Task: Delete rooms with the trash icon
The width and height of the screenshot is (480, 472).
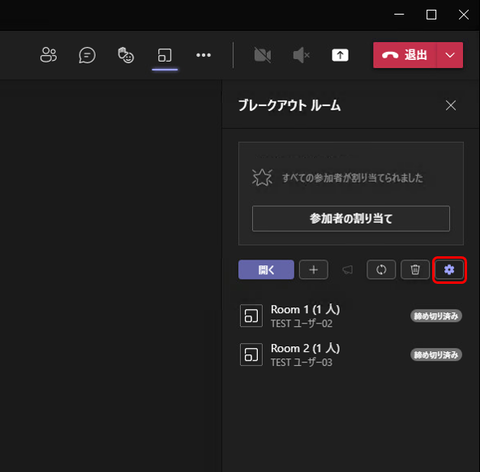Action: 415,270
